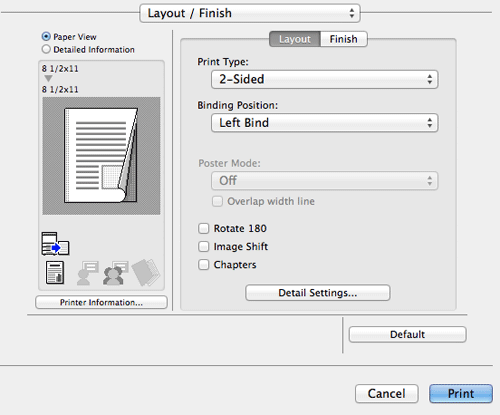Viewport: 500px width, 415px height.
Task: Click the Binding Position label
Action: coord(238,105)
